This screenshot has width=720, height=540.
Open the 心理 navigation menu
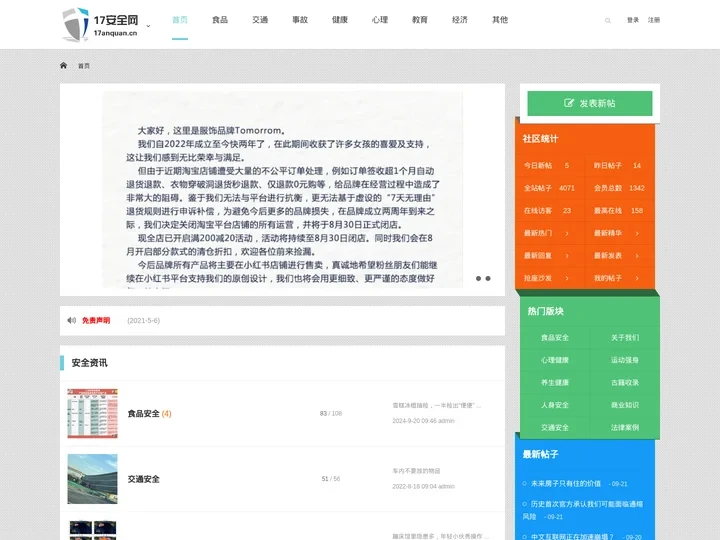pyautogui.click(x=380, y=20)
